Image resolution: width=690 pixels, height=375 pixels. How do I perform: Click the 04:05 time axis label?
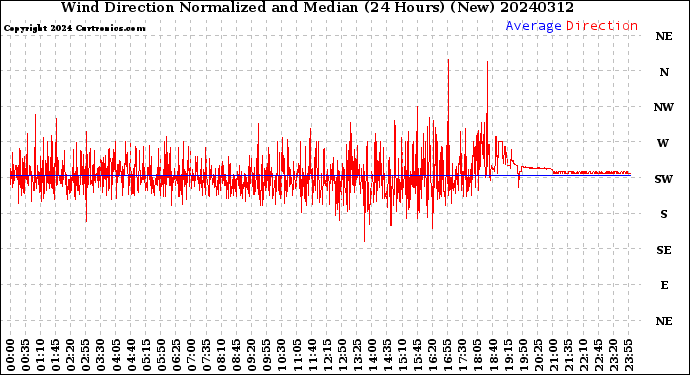coord(116,355)
